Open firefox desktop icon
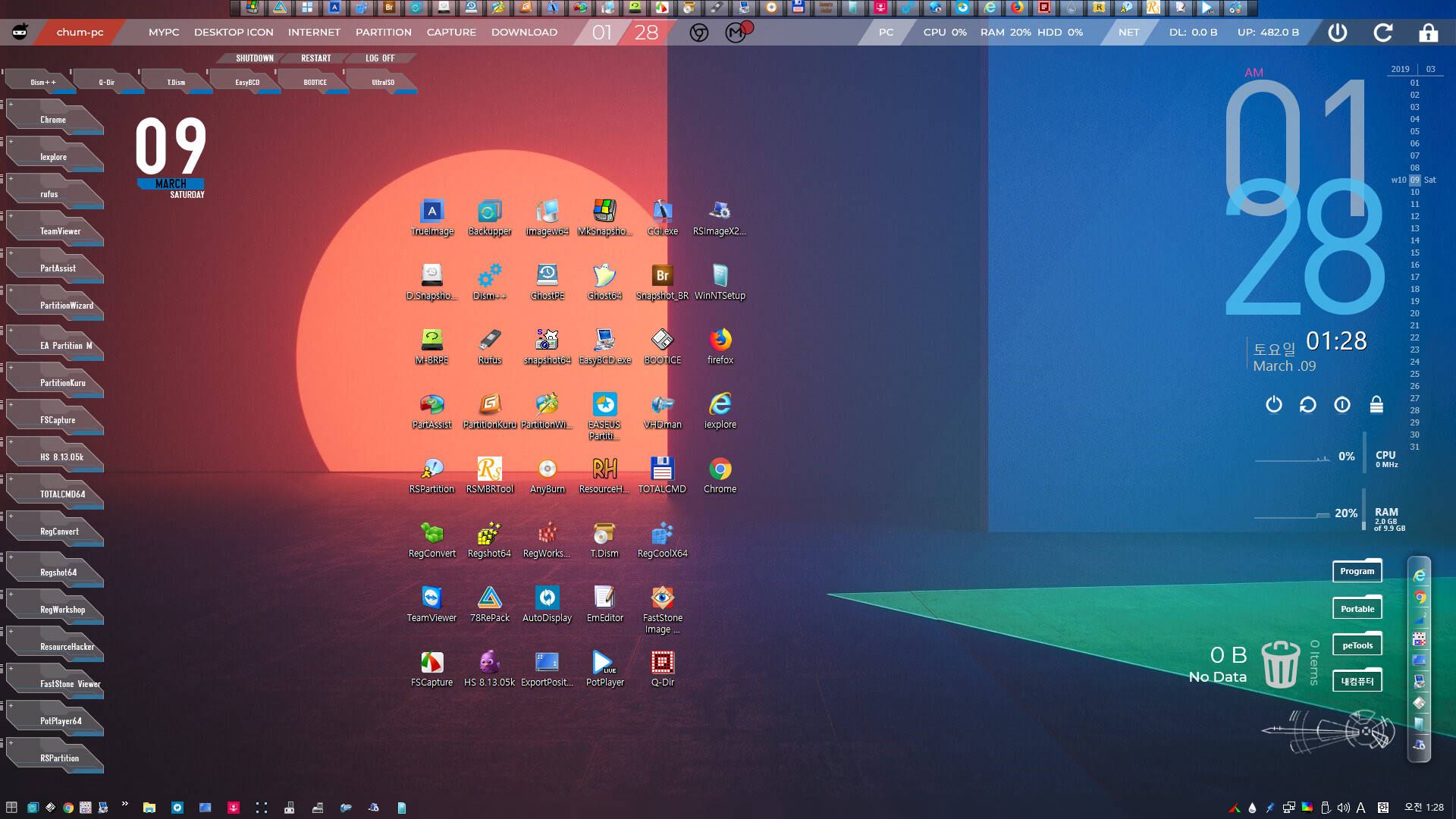Image resolution: width=1456 pixels, height=819 pixels. pos(720,347)
